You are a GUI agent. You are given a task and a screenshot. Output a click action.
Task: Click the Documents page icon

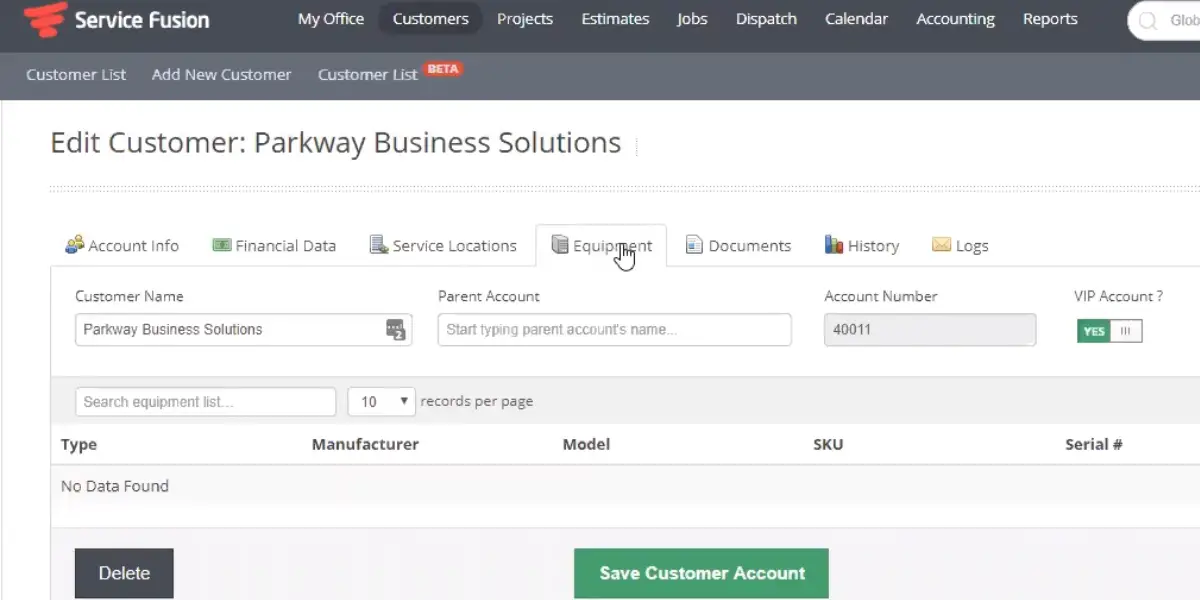tap(694, 245)
